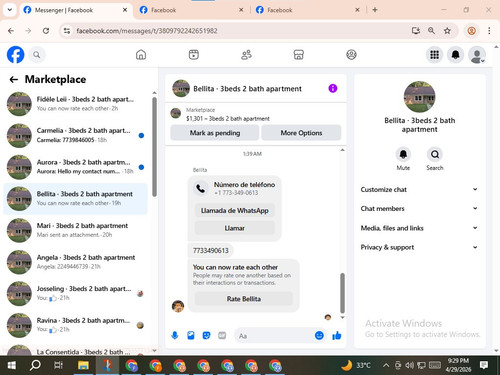Open the apps grid menu
The height and width of the screenshot is (375, 500).
click(x=434, y=55)
